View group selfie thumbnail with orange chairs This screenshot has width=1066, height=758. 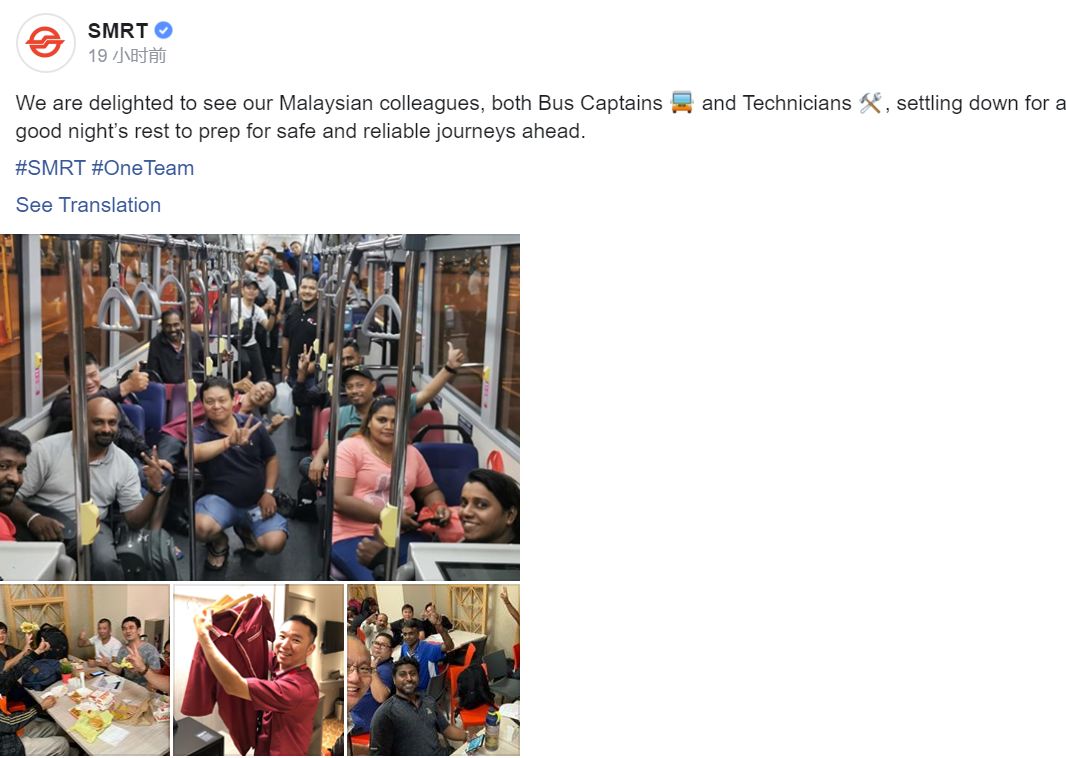click(434, 670)
